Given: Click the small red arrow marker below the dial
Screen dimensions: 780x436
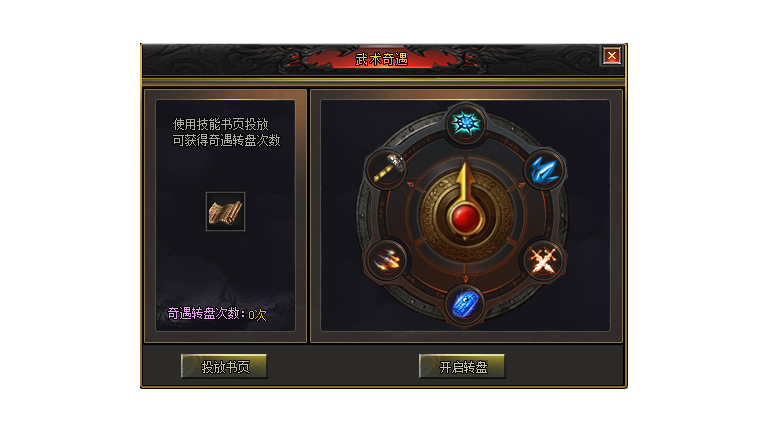Looking at the screenshot, I should pyautogui.click(x=466, y=279).
